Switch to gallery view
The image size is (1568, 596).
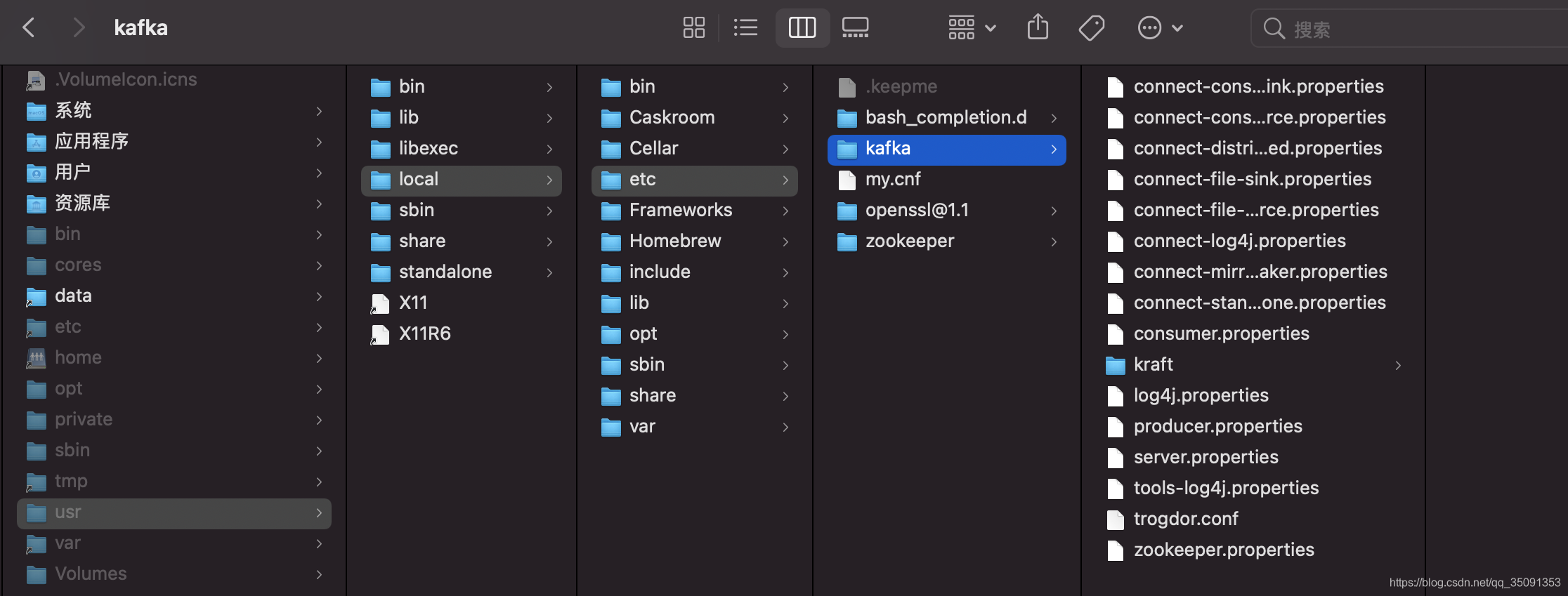[x=856, y=28]
